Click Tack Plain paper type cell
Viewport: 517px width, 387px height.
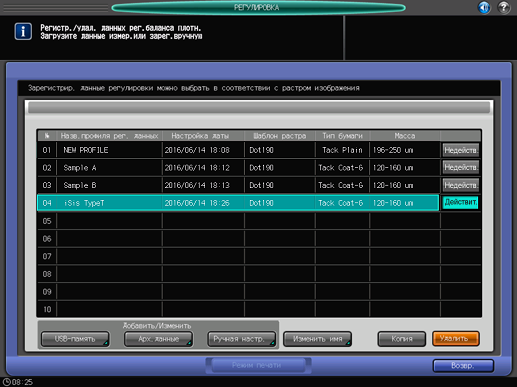click(x=342, y=150)
